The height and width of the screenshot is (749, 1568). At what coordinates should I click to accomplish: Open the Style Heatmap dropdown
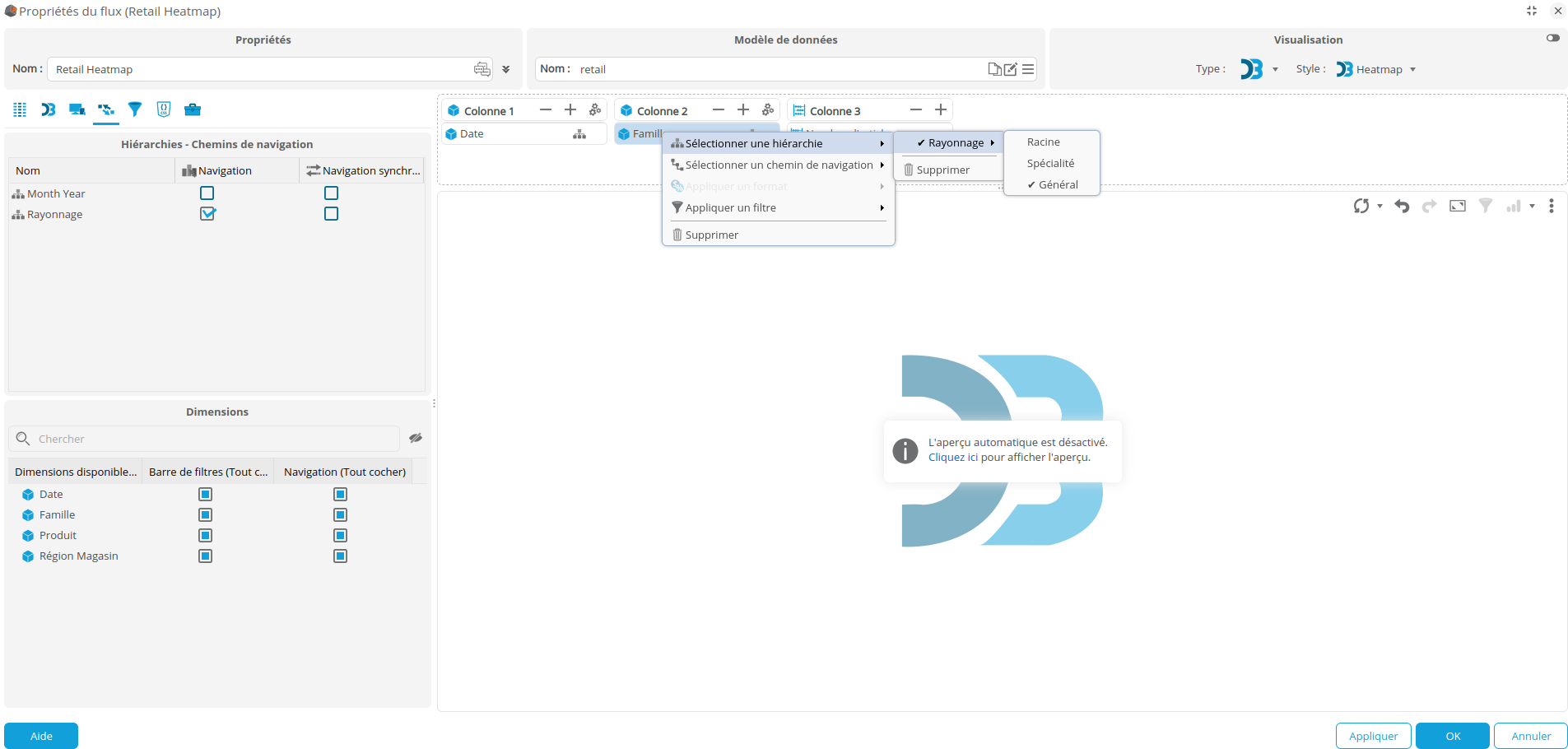click(x=1412, y=70)
